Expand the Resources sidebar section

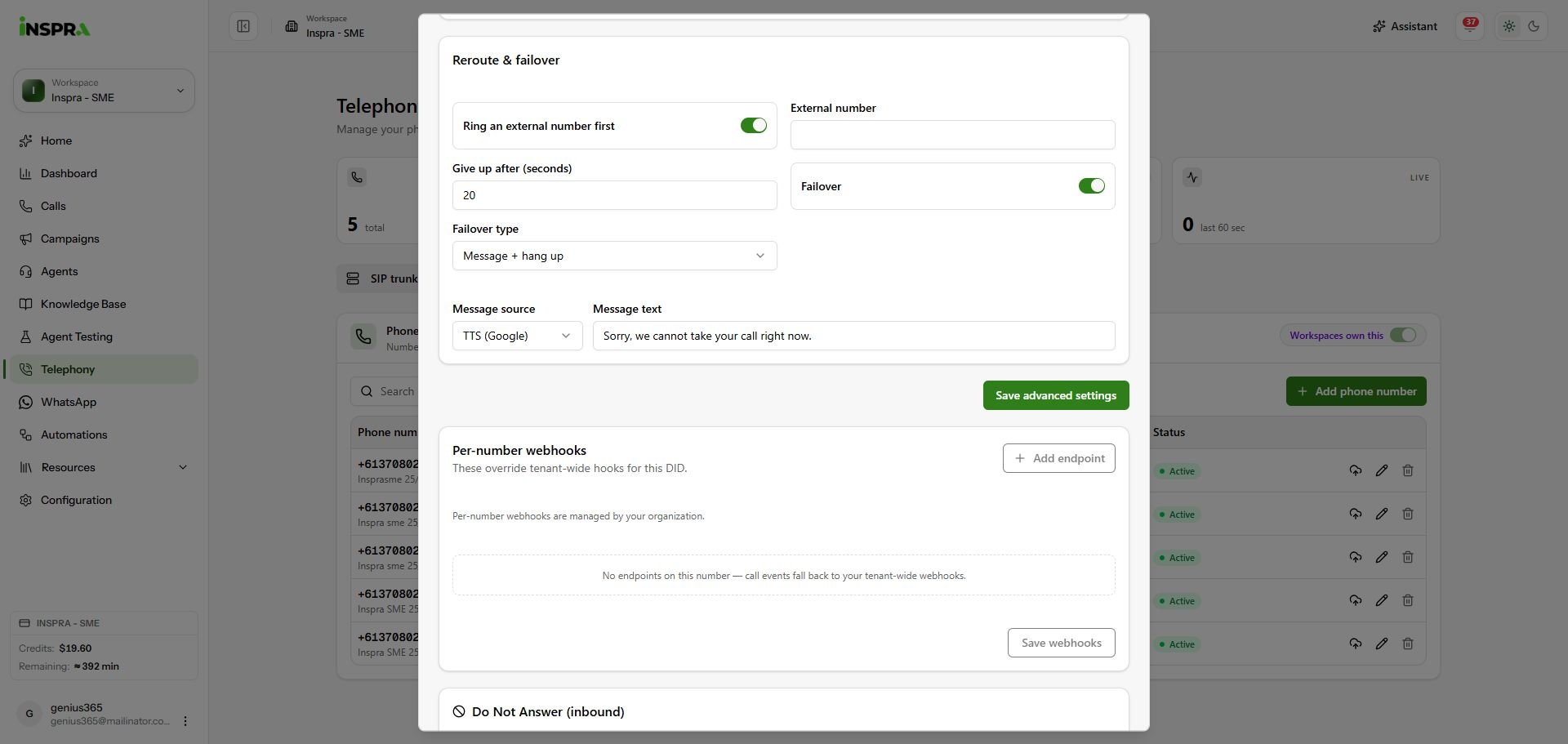pos(104,467)
